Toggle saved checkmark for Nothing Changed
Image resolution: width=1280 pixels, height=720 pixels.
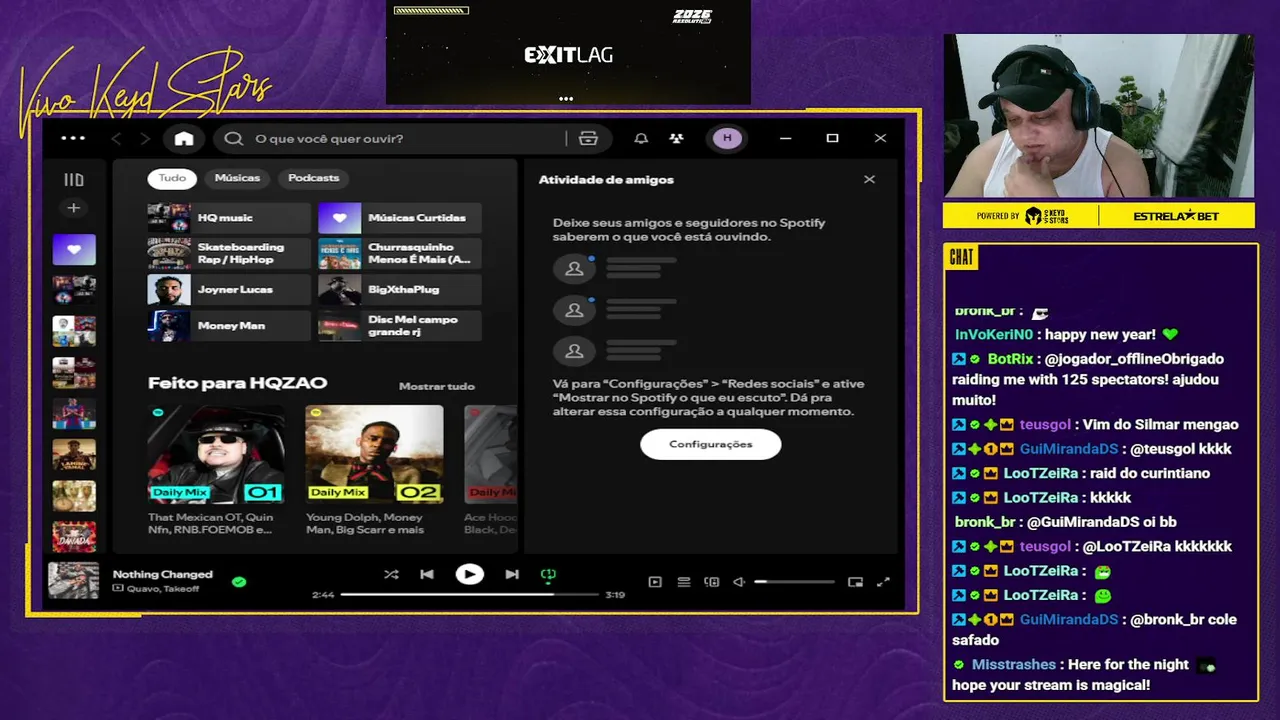click(x=239, y=581)
